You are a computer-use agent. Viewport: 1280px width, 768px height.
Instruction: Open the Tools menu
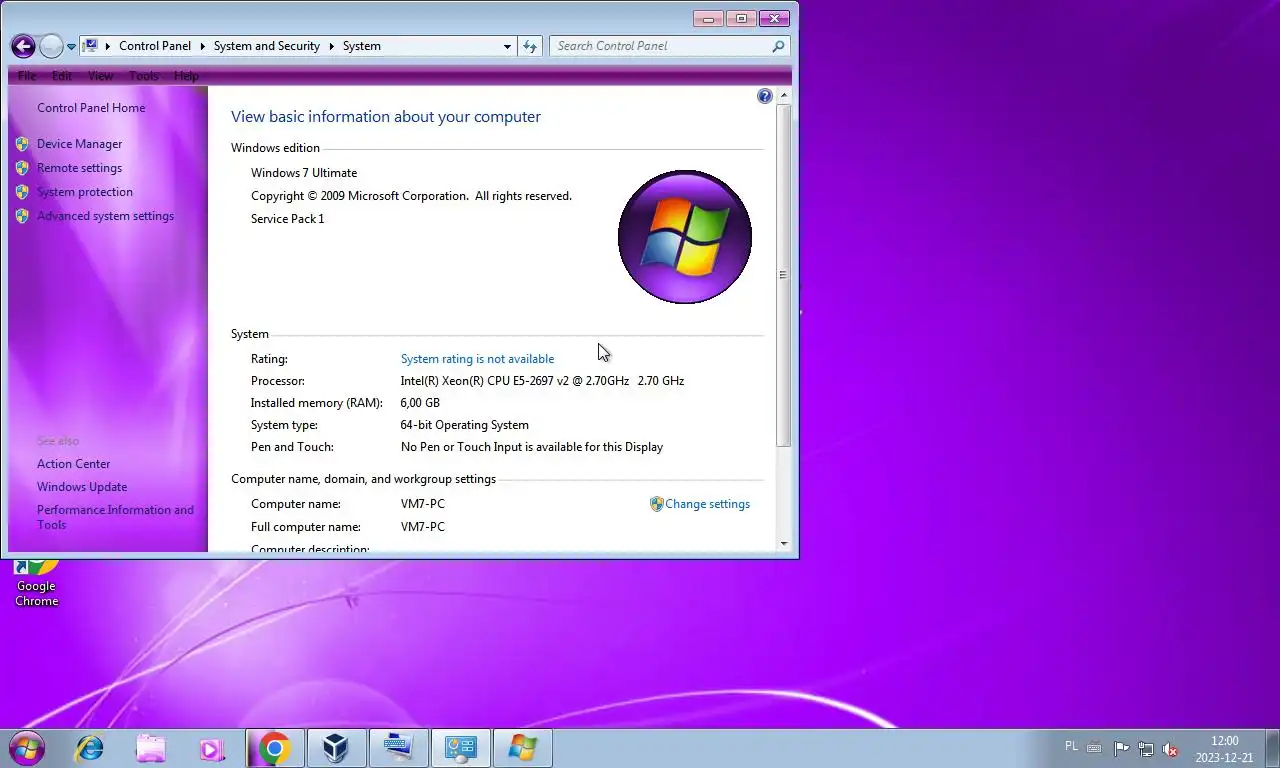click(143, 76)
